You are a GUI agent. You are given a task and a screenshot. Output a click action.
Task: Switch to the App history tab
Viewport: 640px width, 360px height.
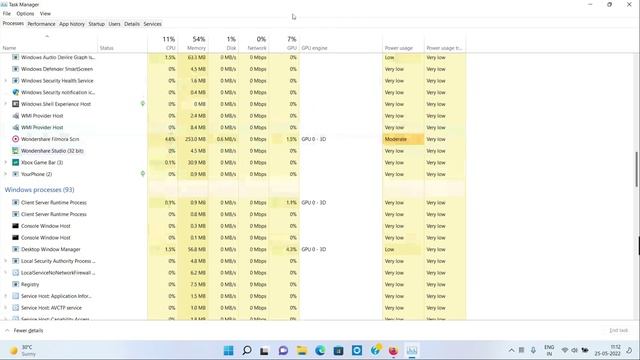[x=72, y=24]
